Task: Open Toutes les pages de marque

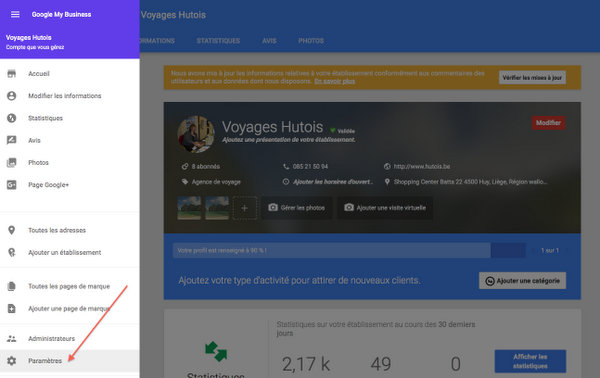Action: click(70, 286)
